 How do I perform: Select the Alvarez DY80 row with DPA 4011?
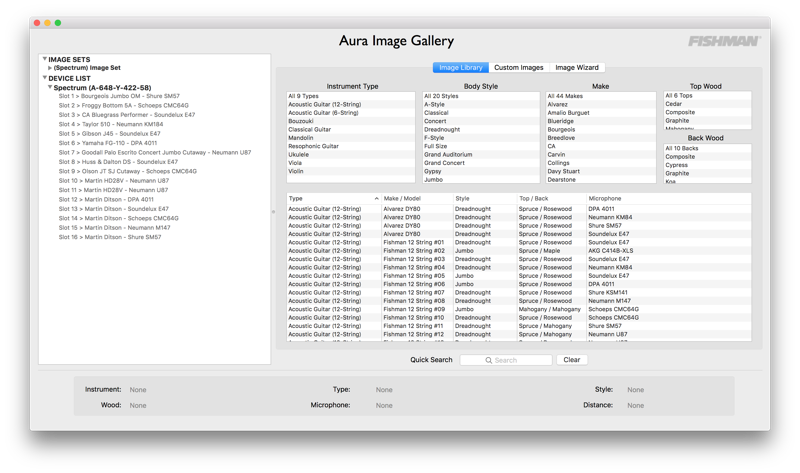(519, 209)
